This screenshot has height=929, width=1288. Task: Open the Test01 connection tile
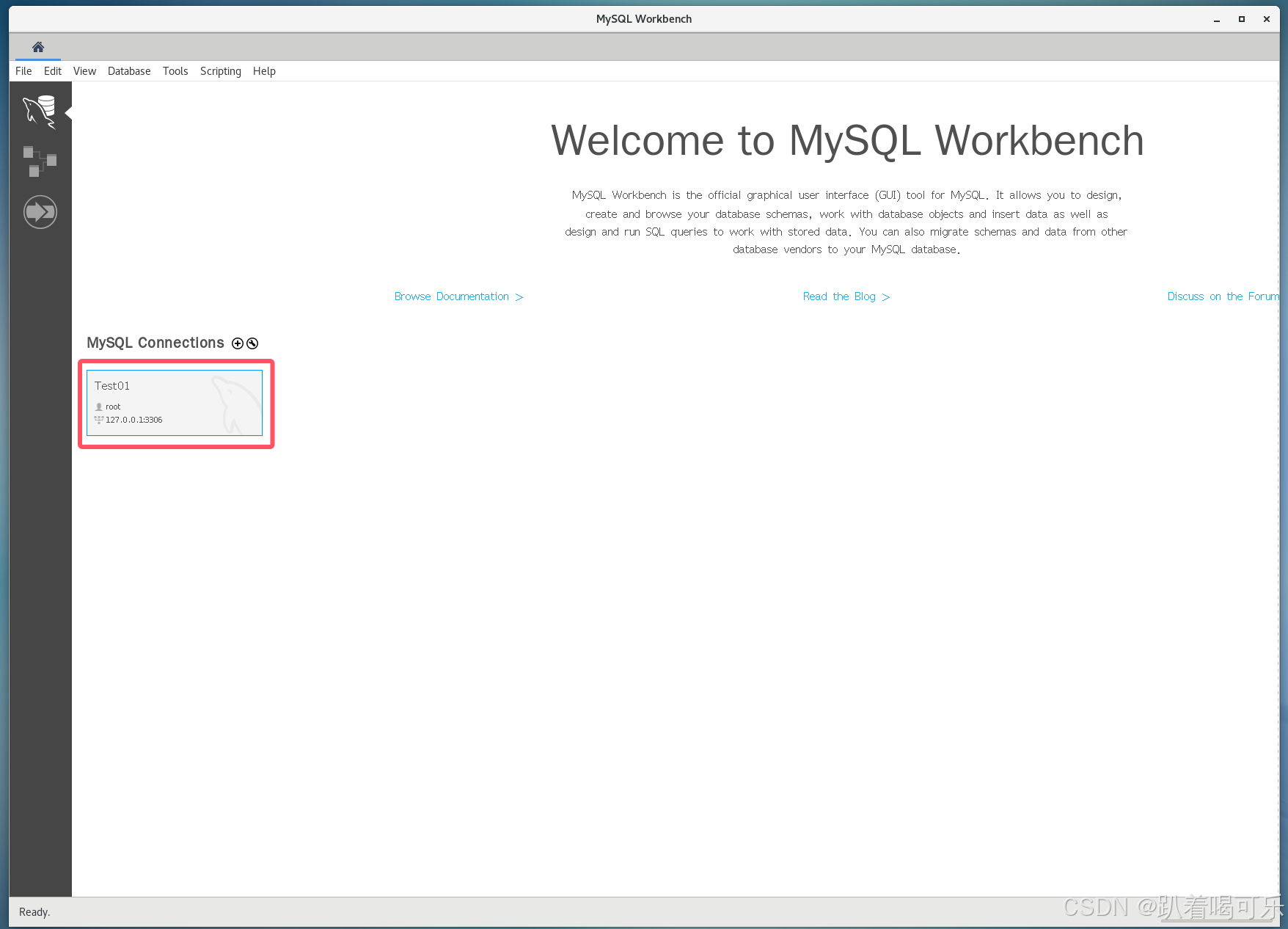tap(175, 403)
